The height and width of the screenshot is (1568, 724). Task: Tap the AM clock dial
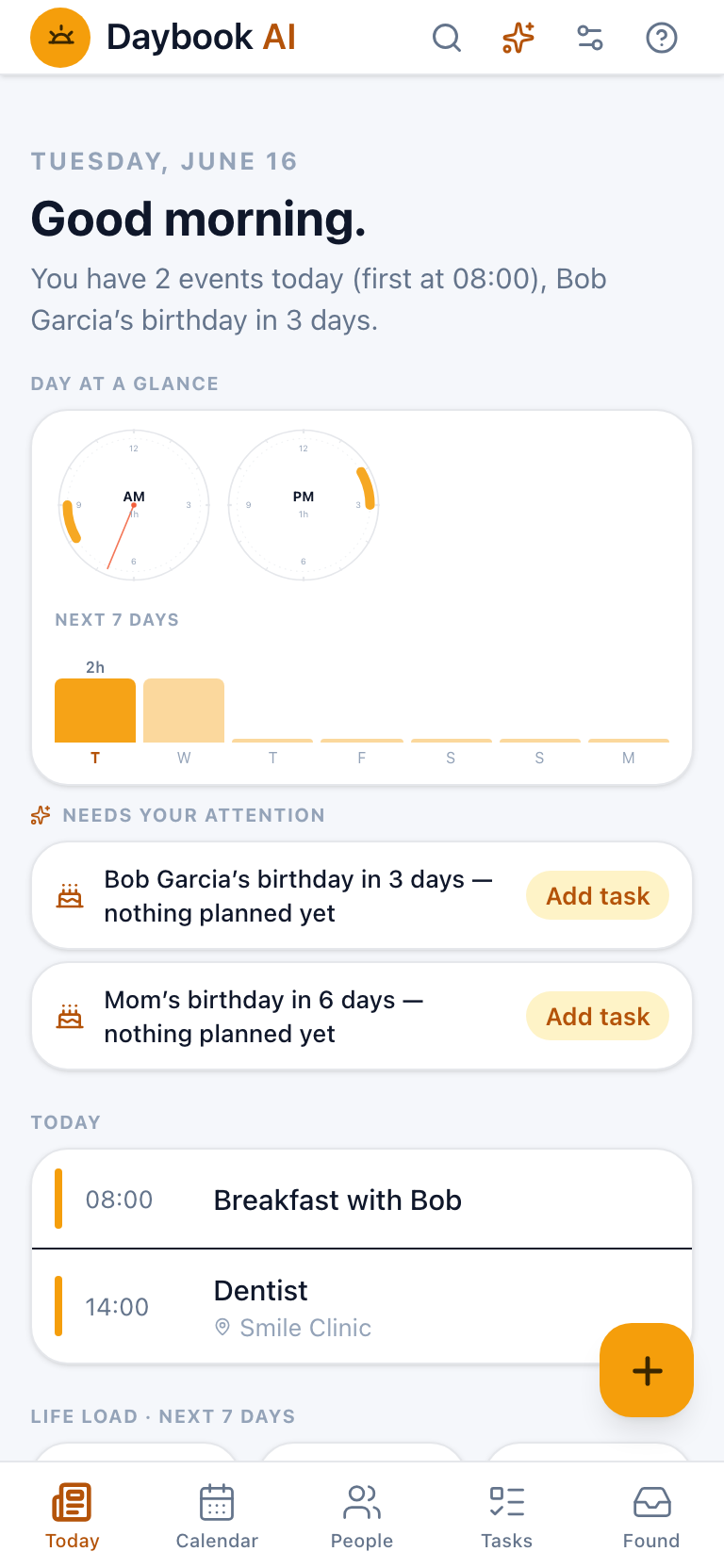point(134,505)
